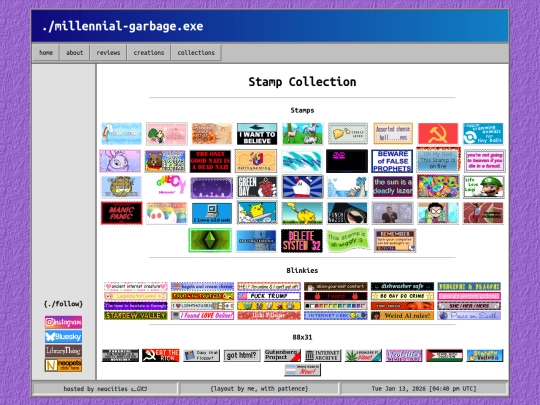540x405 pixels.
Task: Open the creations menu item
Action: [149, 53]
